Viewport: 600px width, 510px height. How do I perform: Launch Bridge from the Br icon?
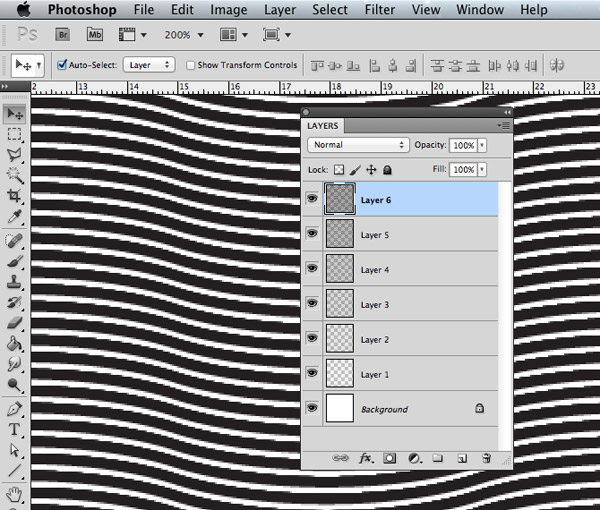61,34
